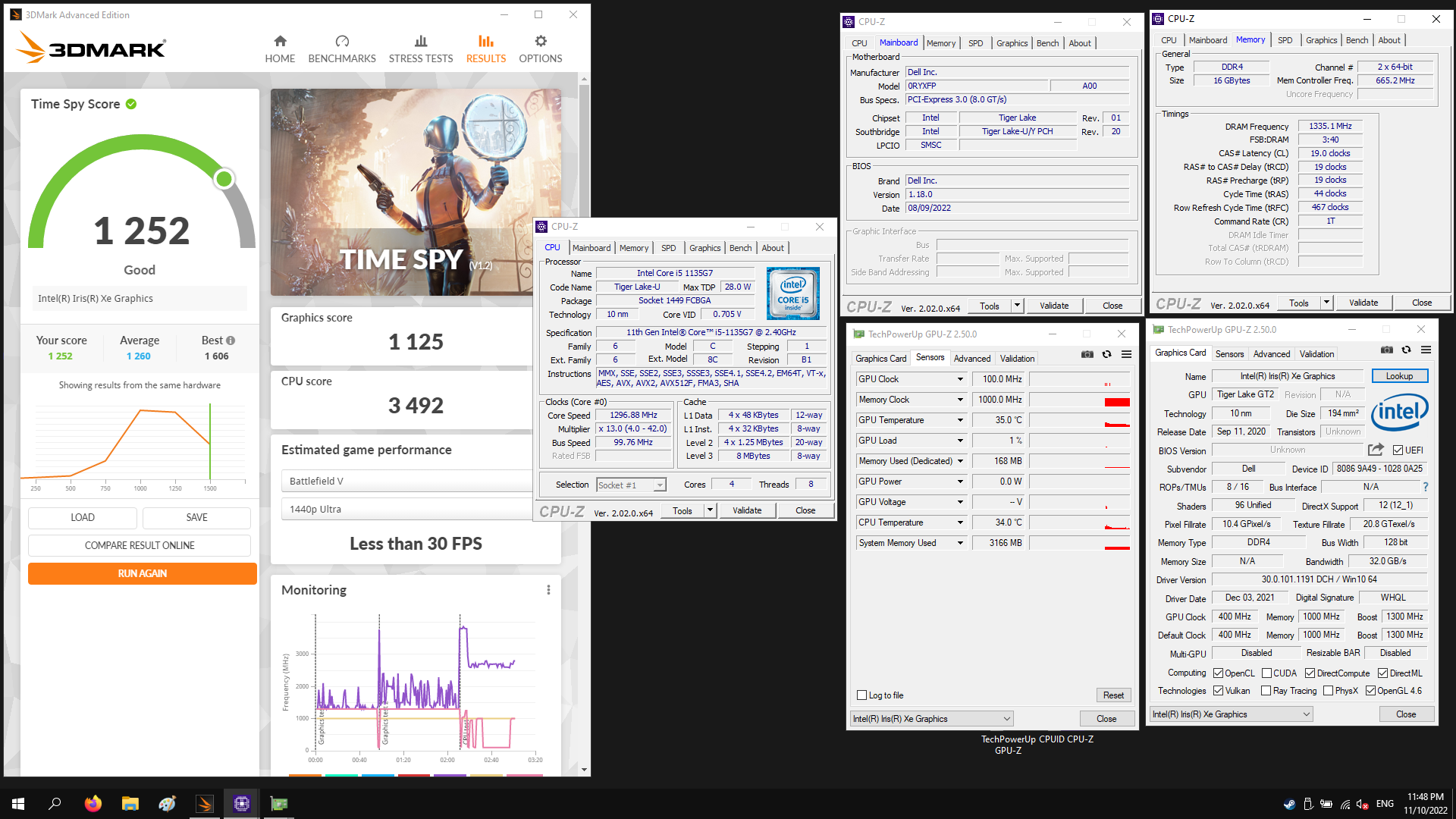Open Windows Start menu

tap(18, 804)
